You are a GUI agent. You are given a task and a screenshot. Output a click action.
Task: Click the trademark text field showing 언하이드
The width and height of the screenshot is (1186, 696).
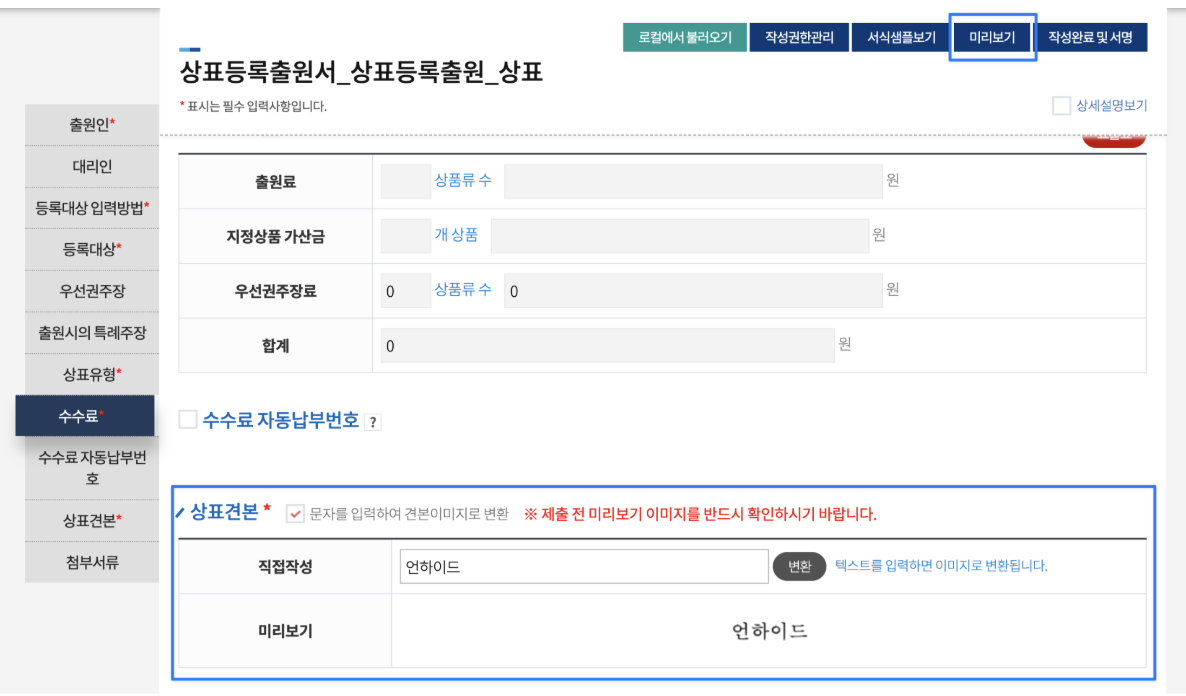pyautogui.click(x=585, y=565)
